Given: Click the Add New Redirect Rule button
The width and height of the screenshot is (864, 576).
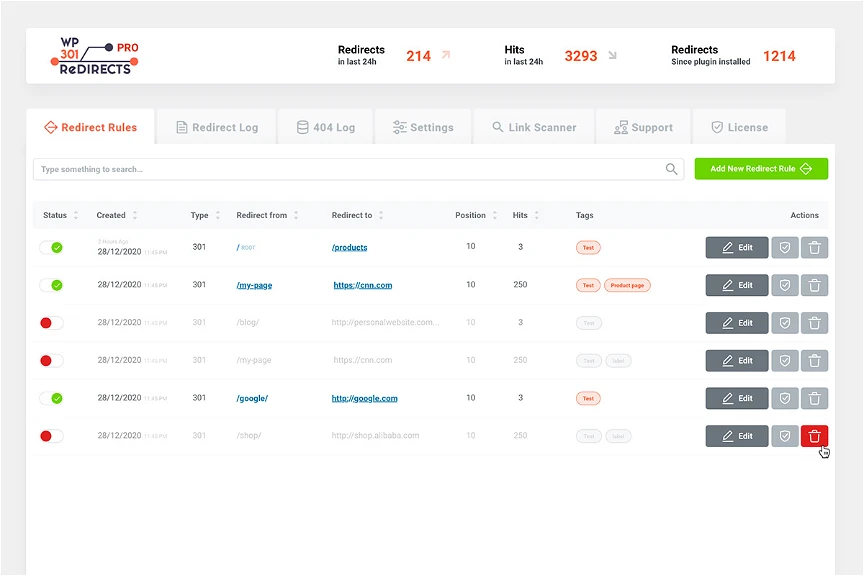Looking at the screenshot, I should pos(761,168).
